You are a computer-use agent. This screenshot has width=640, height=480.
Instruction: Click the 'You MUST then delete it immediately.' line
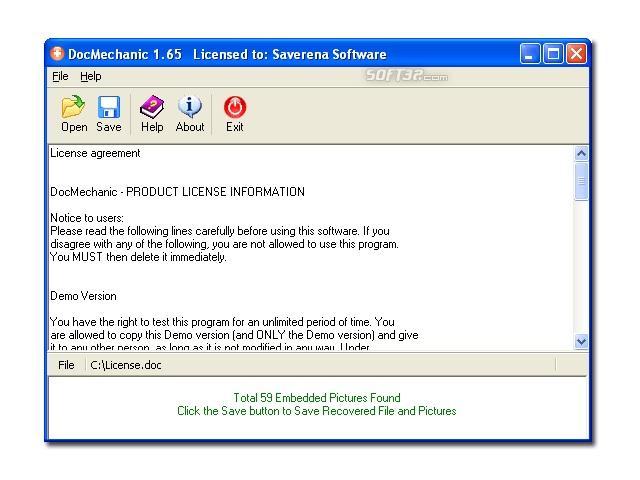(x=138, y=257)
